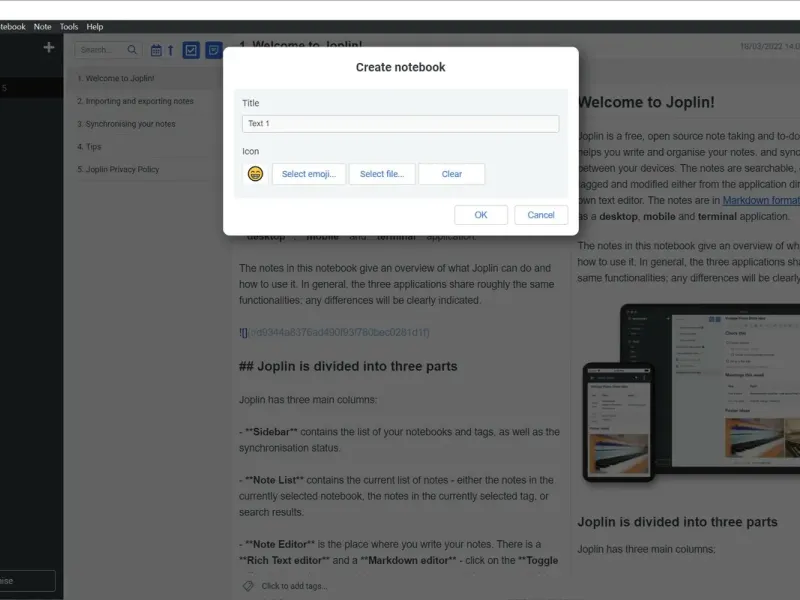800x600 pixels.
Task: Click the Synchronise button in sidebar
Action: click(x=28, y=581)
